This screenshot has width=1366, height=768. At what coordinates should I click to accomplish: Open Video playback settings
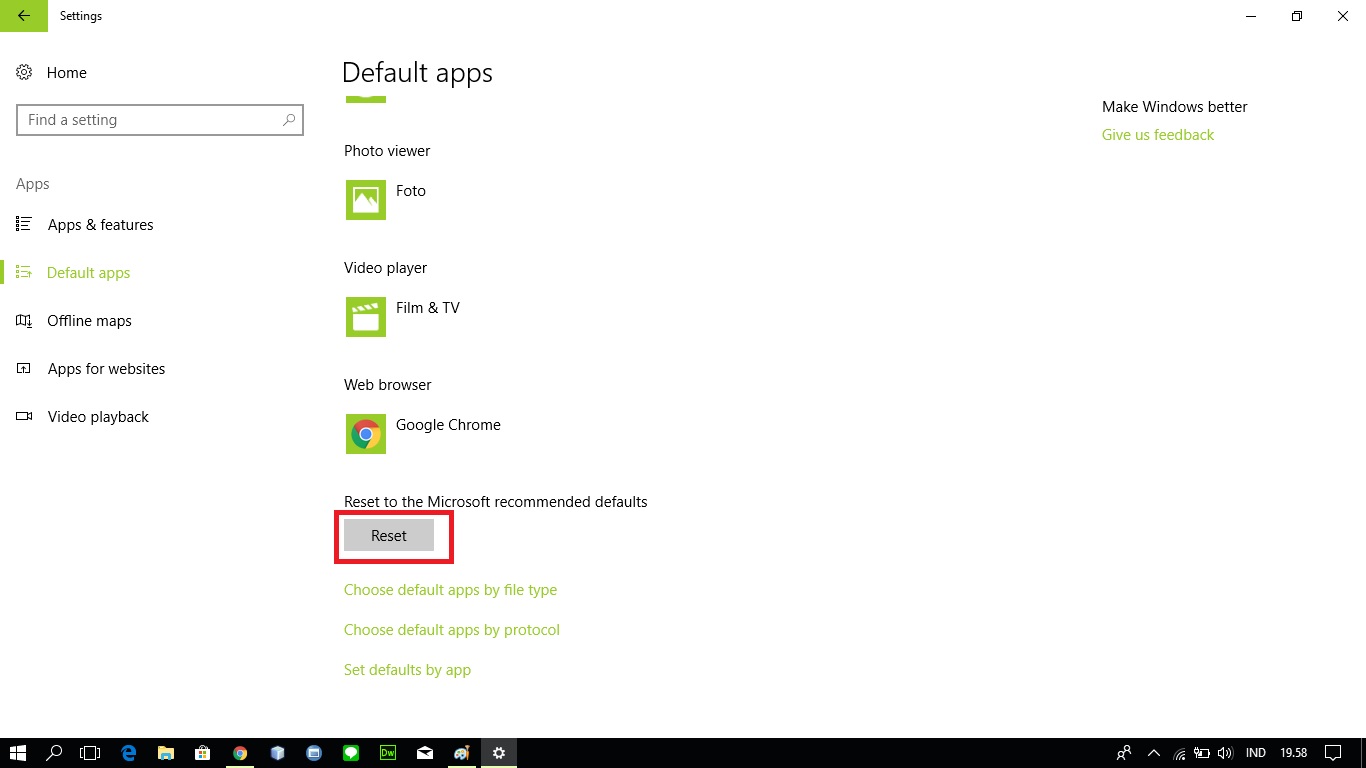98,417
